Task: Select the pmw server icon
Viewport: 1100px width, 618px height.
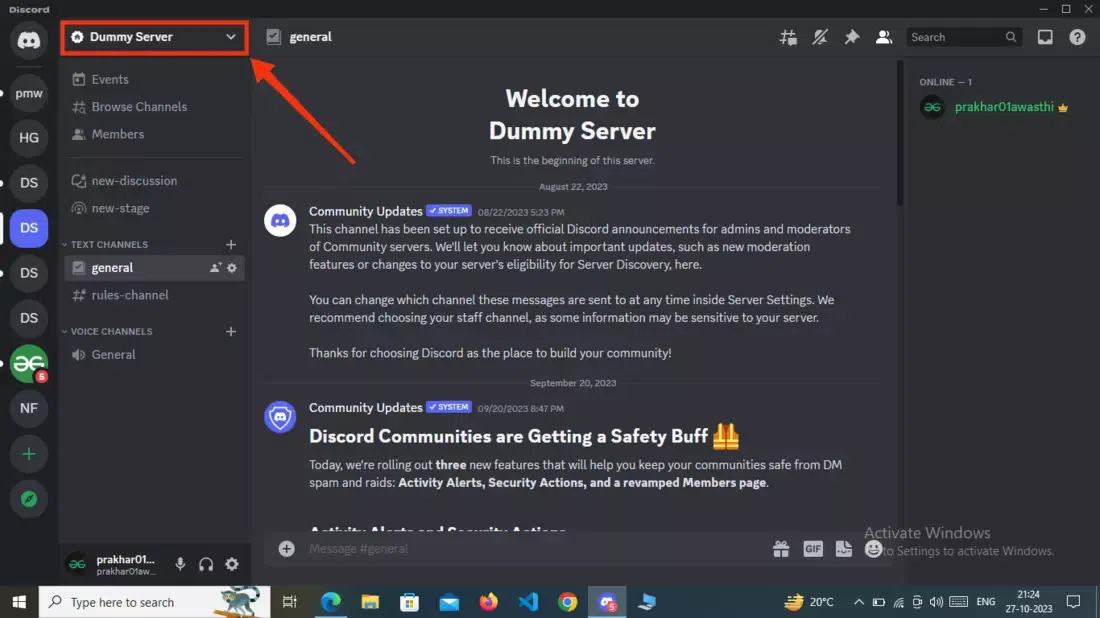Action: tap(29, 93)
